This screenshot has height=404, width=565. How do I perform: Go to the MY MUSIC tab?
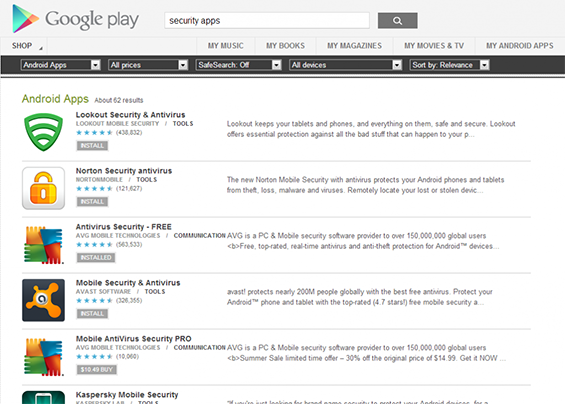point(226,46)
